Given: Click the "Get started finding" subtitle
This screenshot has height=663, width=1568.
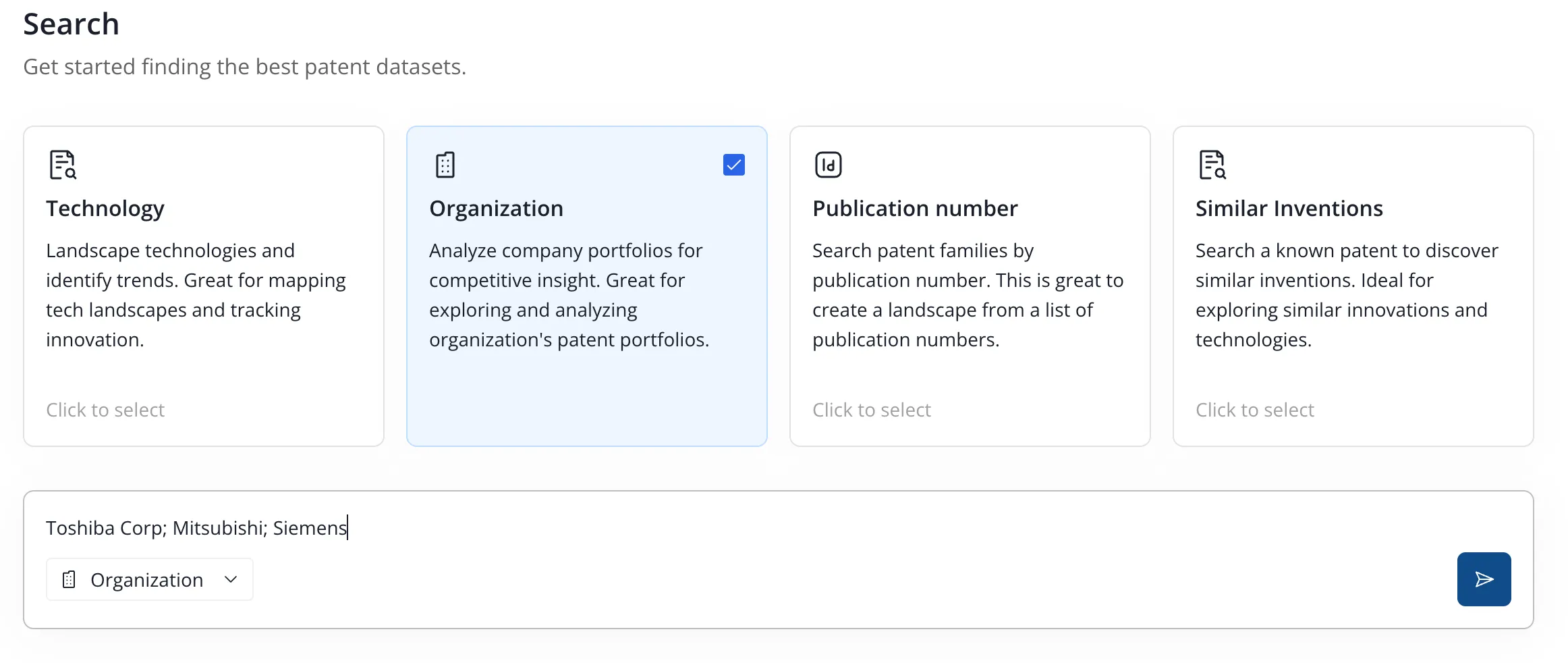Looking at the screenshot, I should click(245, 67).
